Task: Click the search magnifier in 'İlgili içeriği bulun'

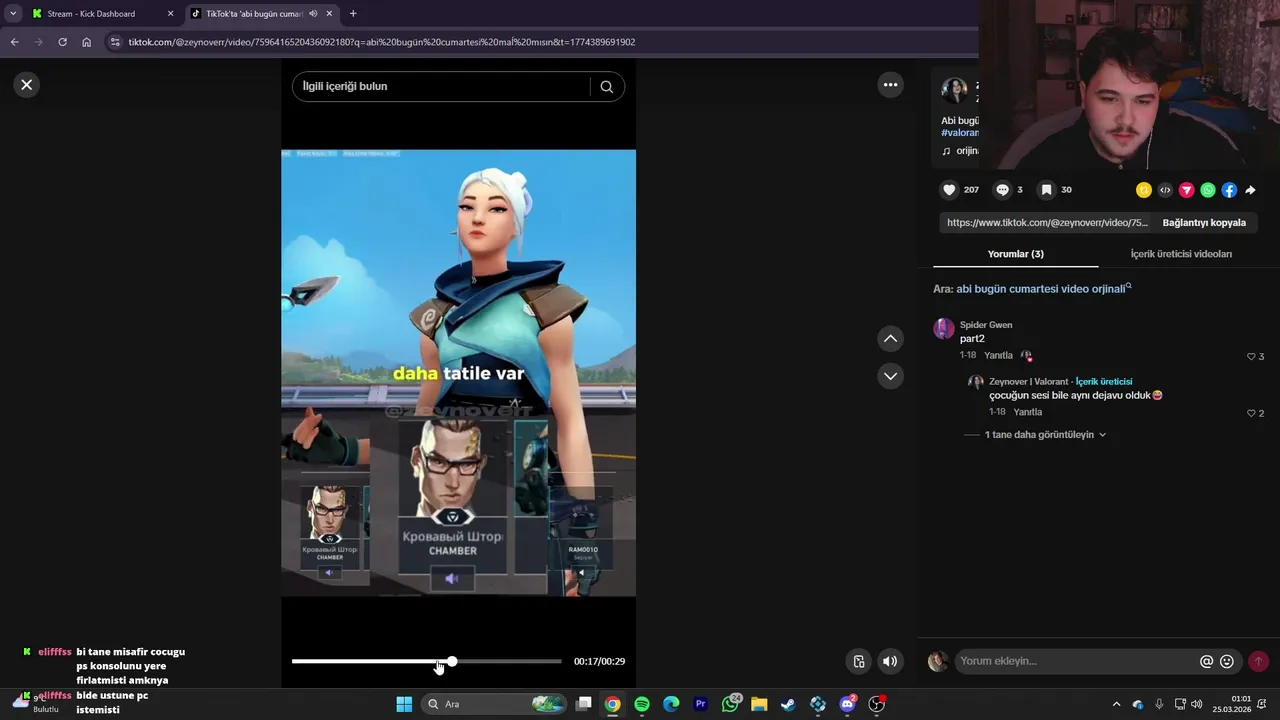Action: coord(606,86)
